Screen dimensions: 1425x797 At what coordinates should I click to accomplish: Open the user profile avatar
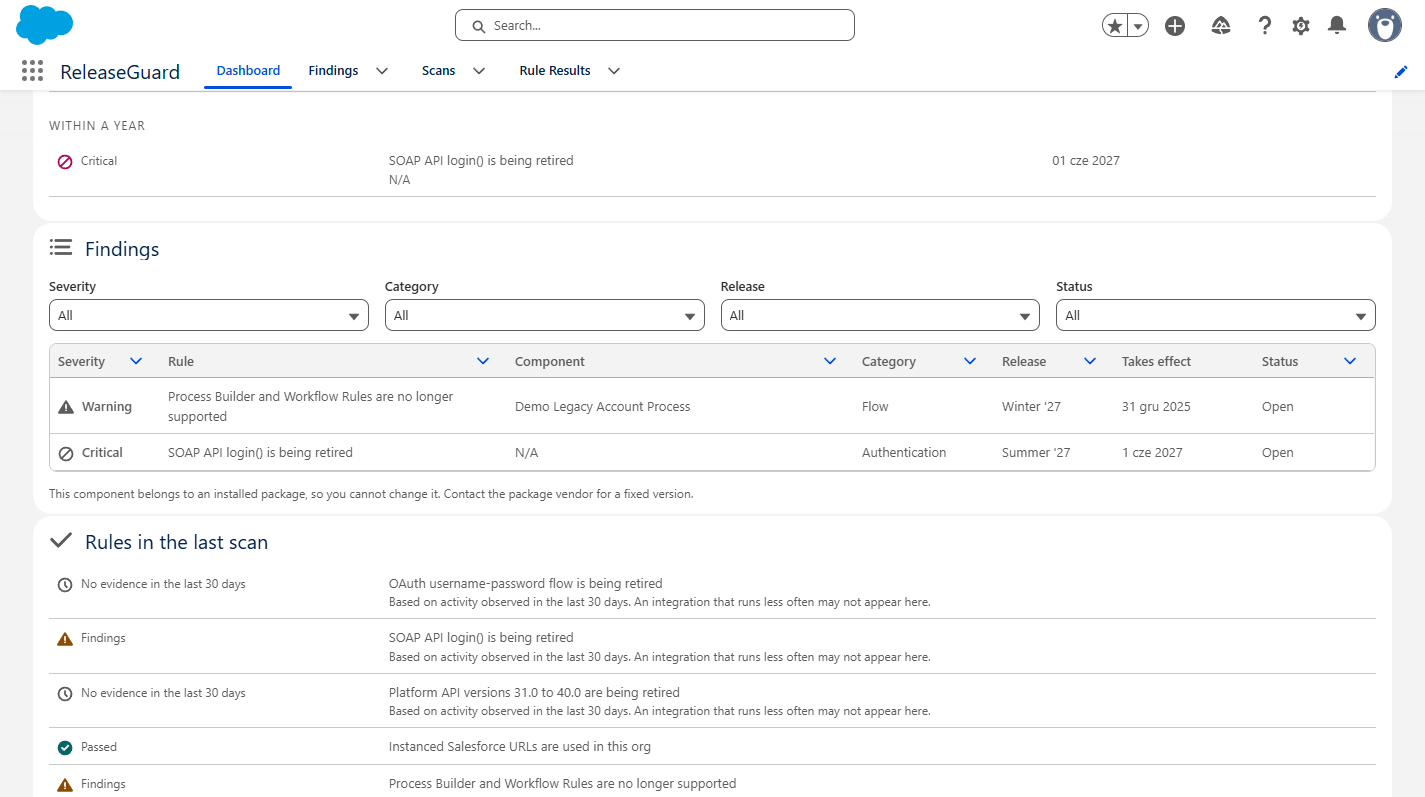coord(1385,26)
